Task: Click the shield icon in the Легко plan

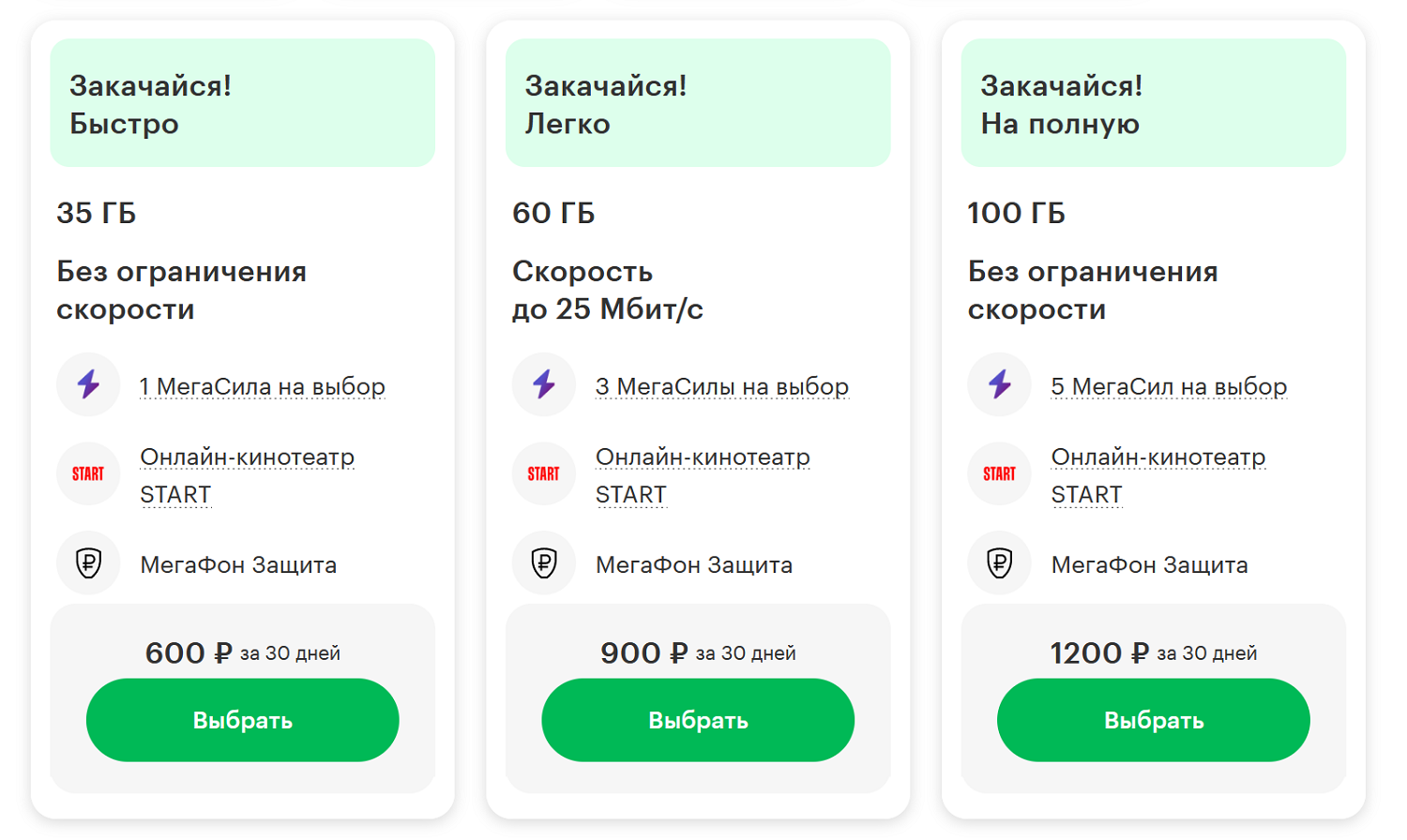Action: 544,563
